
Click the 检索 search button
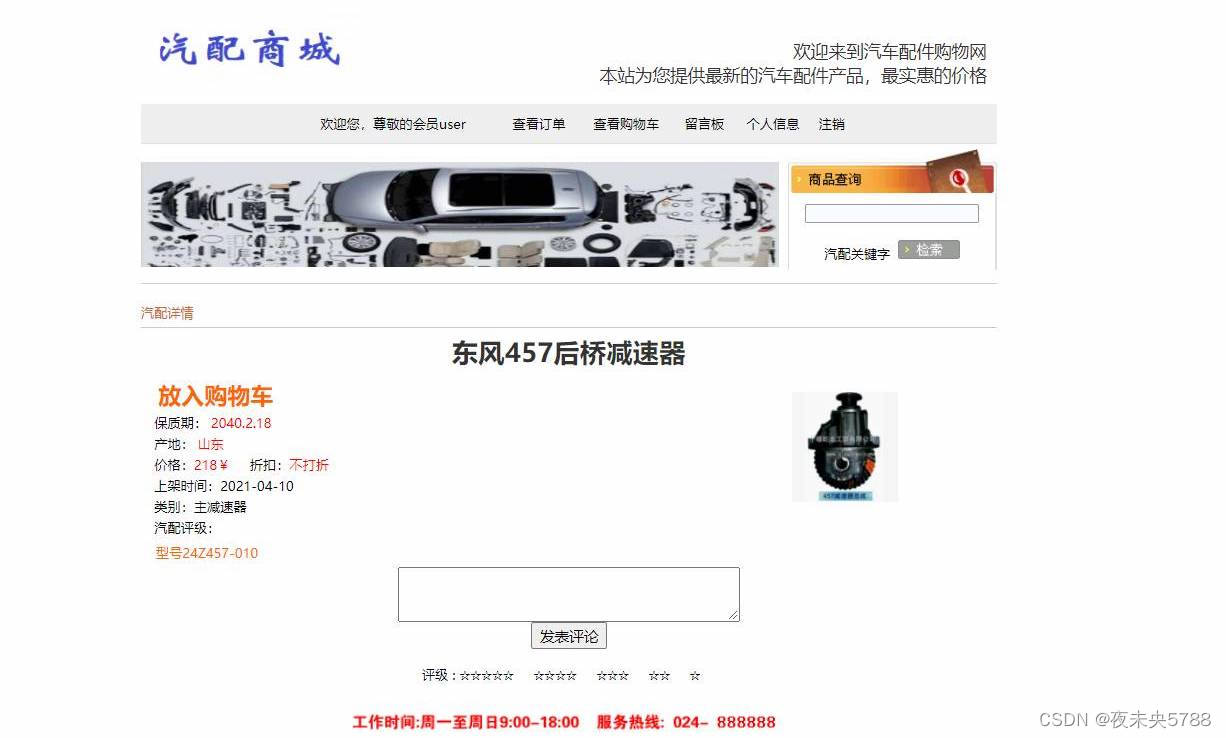click(929, 250)
